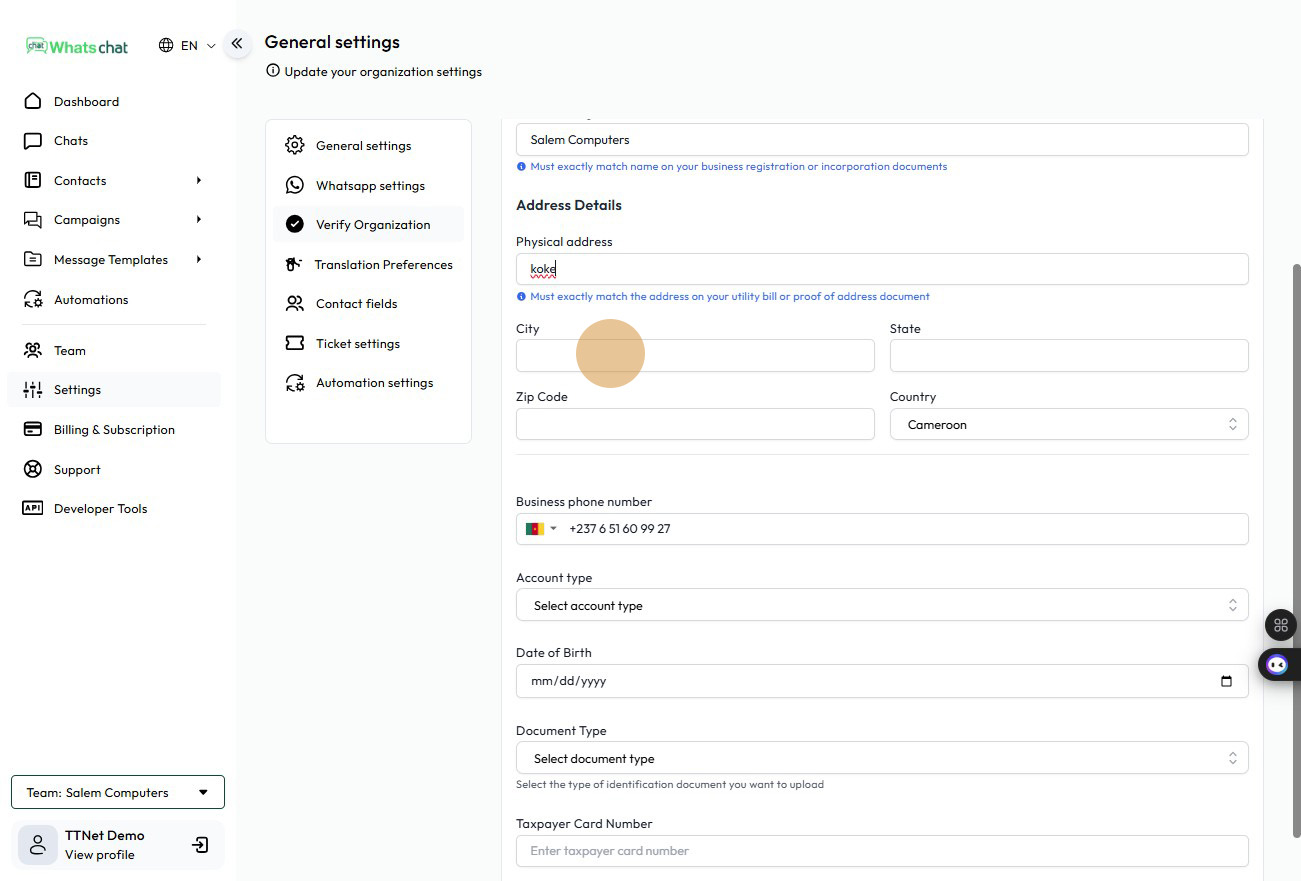
Task: Expand the Team: Salem Computers switcher
Action: (x=118, y=792)
